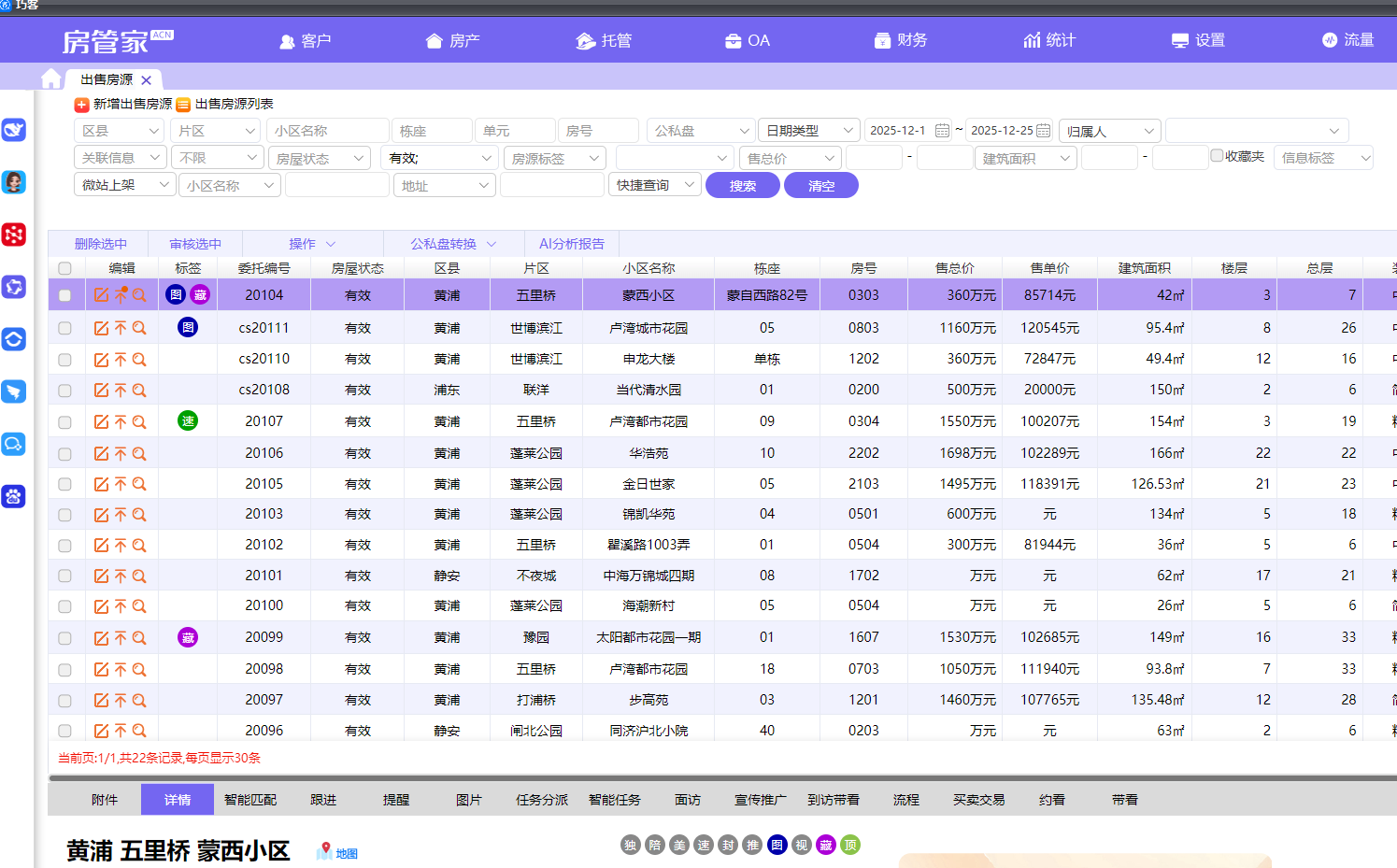Open the 房屋状态 dropdown filter
Image resolution: width=1397 pixels, height=868 pixels.
click(x=320, y=159)
